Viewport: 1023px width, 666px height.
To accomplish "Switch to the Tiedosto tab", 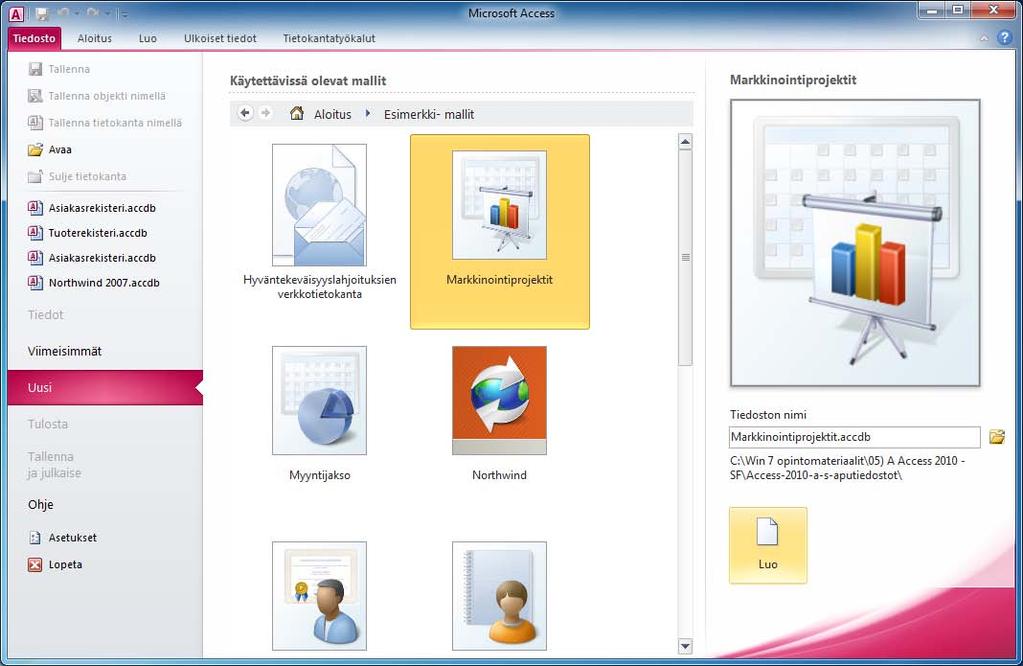I will (35, 38).
